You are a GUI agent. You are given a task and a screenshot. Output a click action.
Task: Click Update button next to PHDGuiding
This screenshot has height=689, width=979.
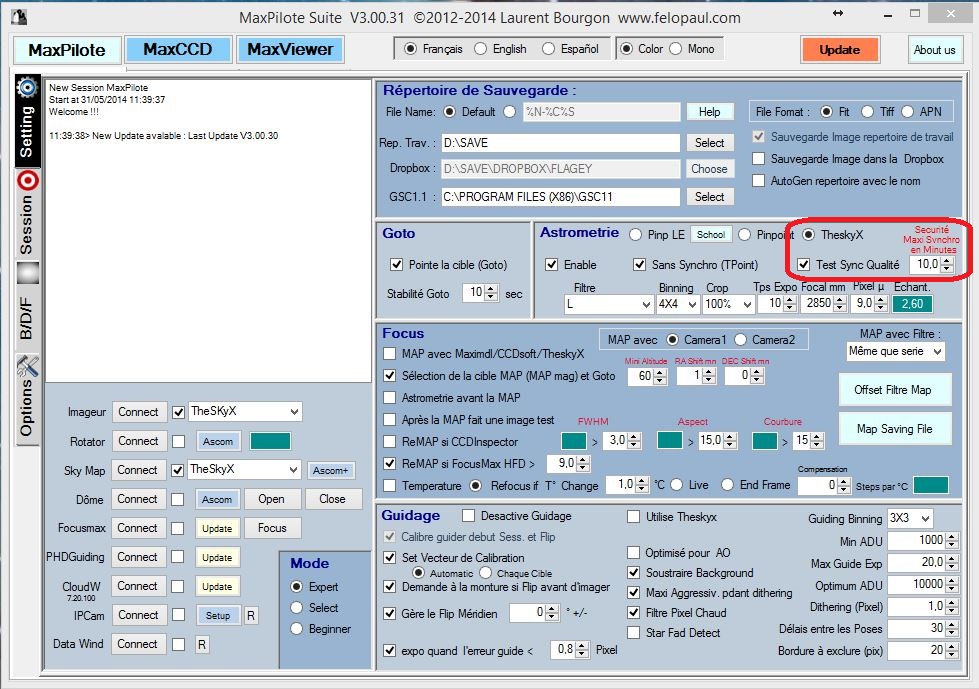tap(217, 557)
